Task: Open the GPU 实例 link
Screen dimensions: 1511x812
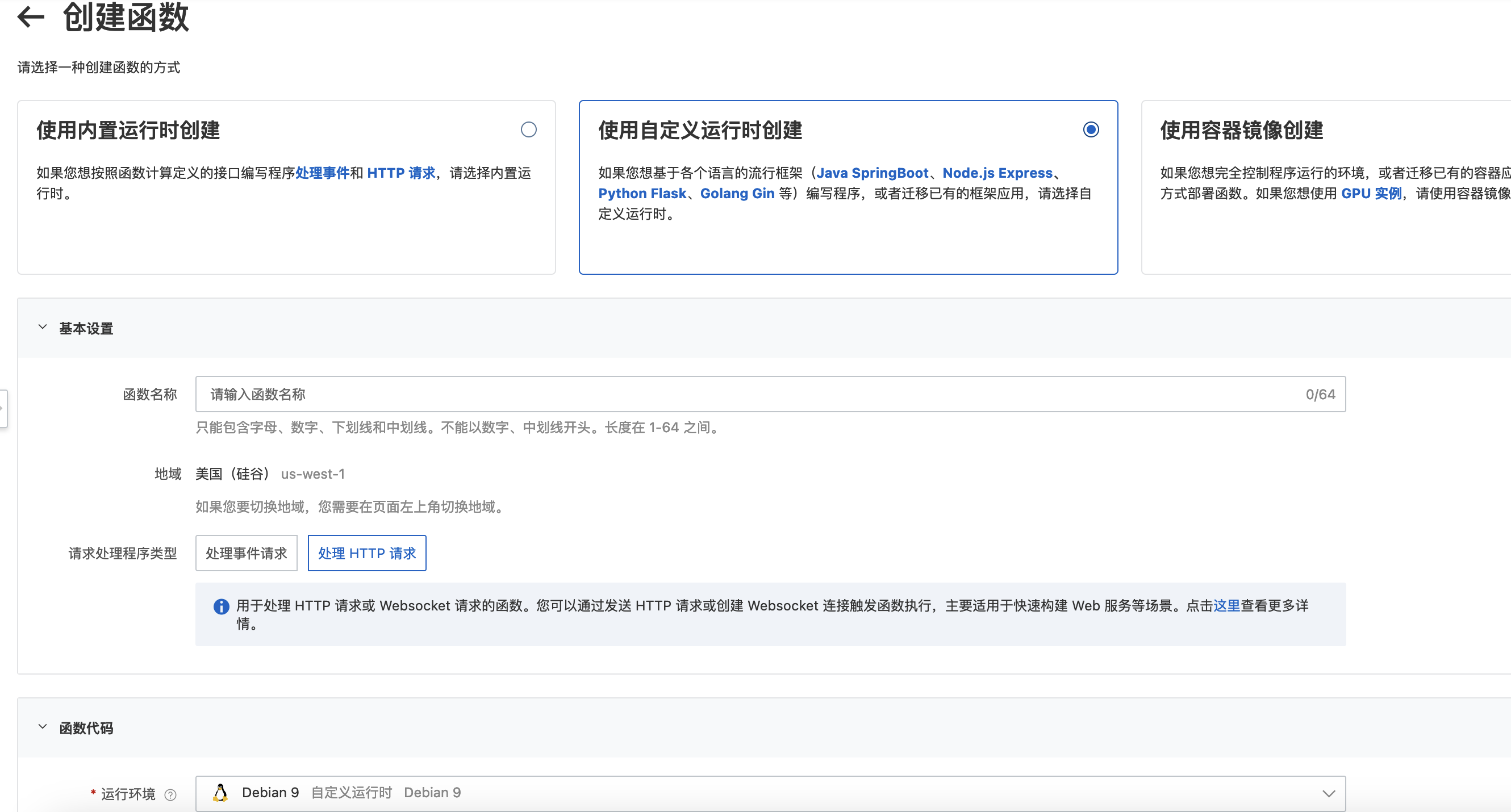Action: tap(1371, 194)
